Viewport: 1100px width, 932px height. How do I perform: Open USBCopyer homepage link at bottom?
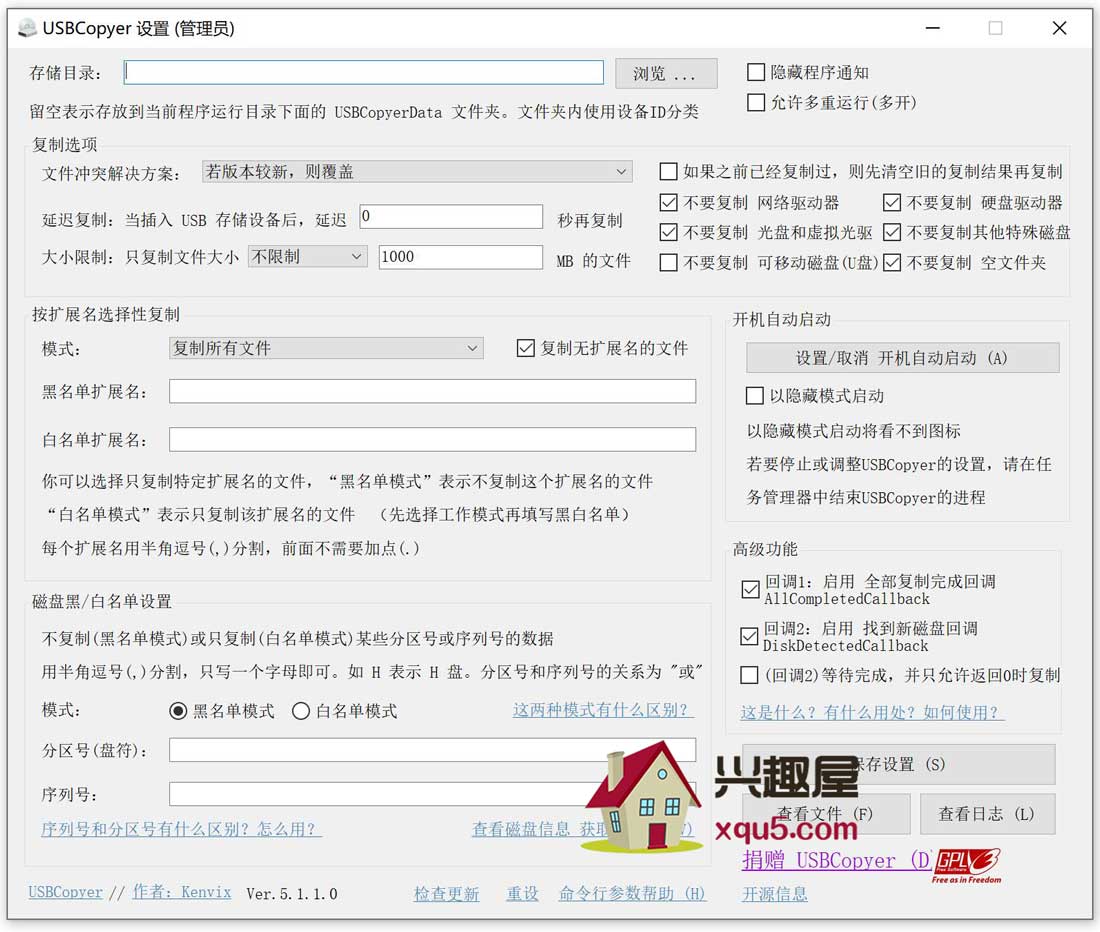pos(65,892)
